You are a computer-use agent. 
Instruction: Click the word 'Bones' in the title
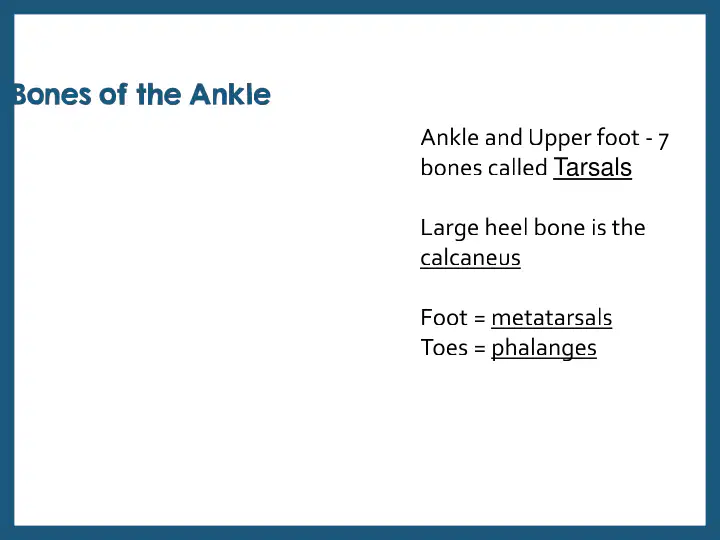pos(52,95)
